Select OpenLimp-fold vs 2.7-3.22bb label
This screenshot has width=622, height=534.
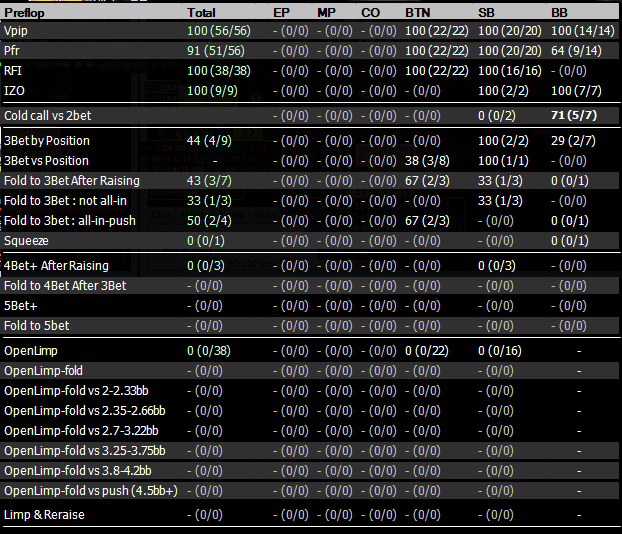tap(81, 430)
